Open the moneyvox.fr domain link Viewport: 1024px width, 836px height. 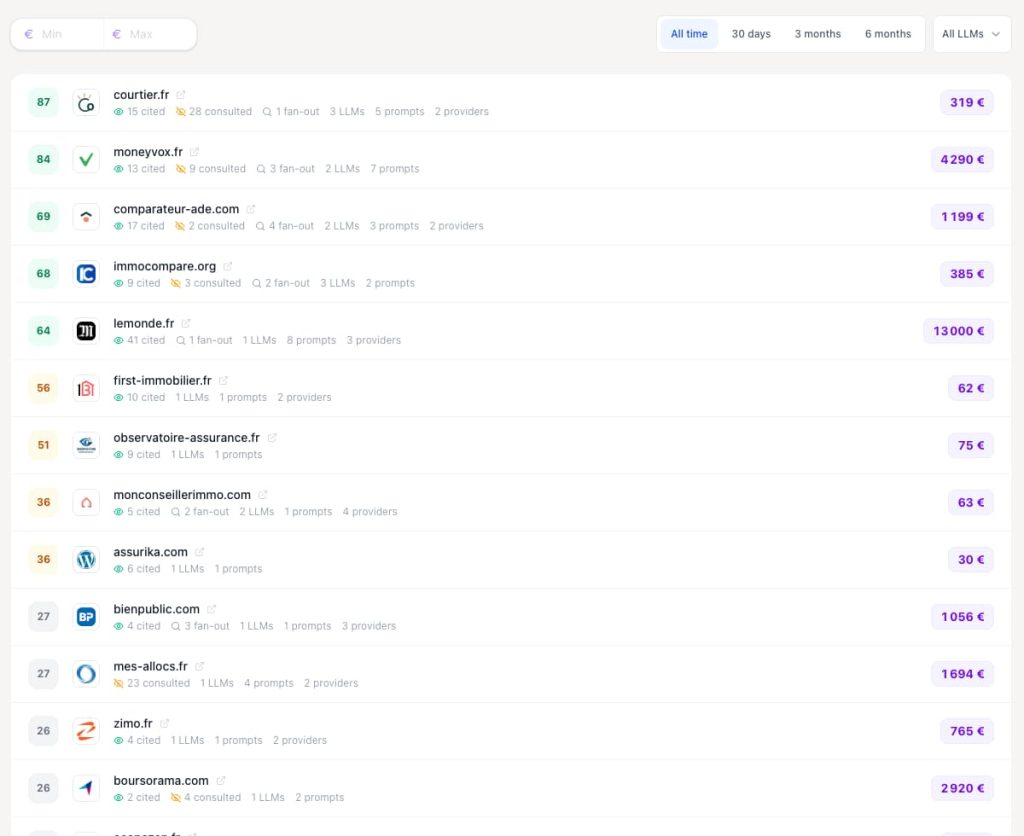click(x=148, y=152)
